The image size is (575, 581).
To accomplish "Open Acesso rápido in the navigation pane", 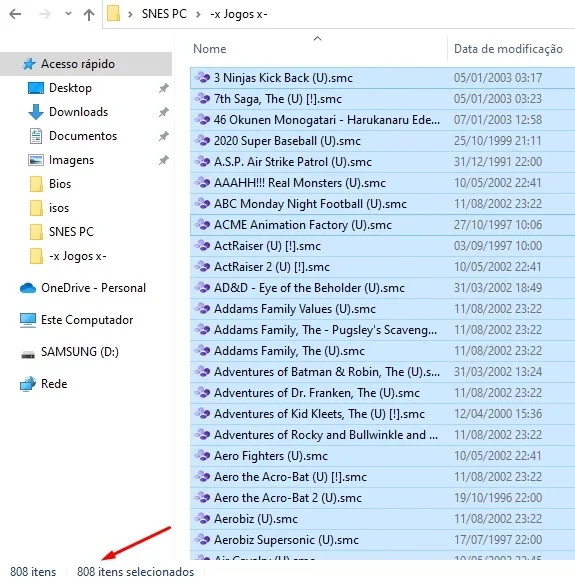I will 78,64.
